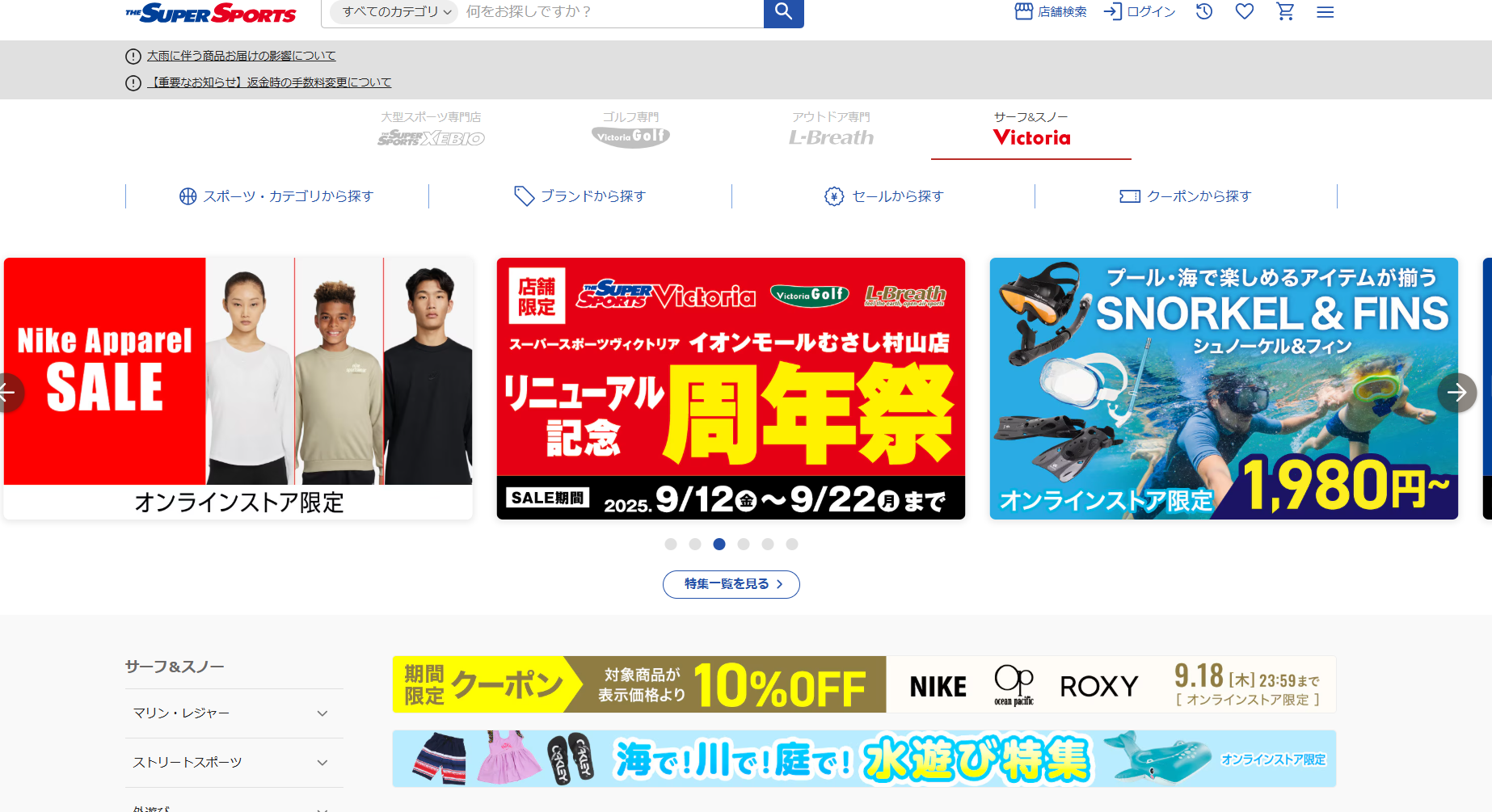Open the すべてのカテゴリ category dropdown
This screenshot has width=1492, height=812.
(394, 12)
